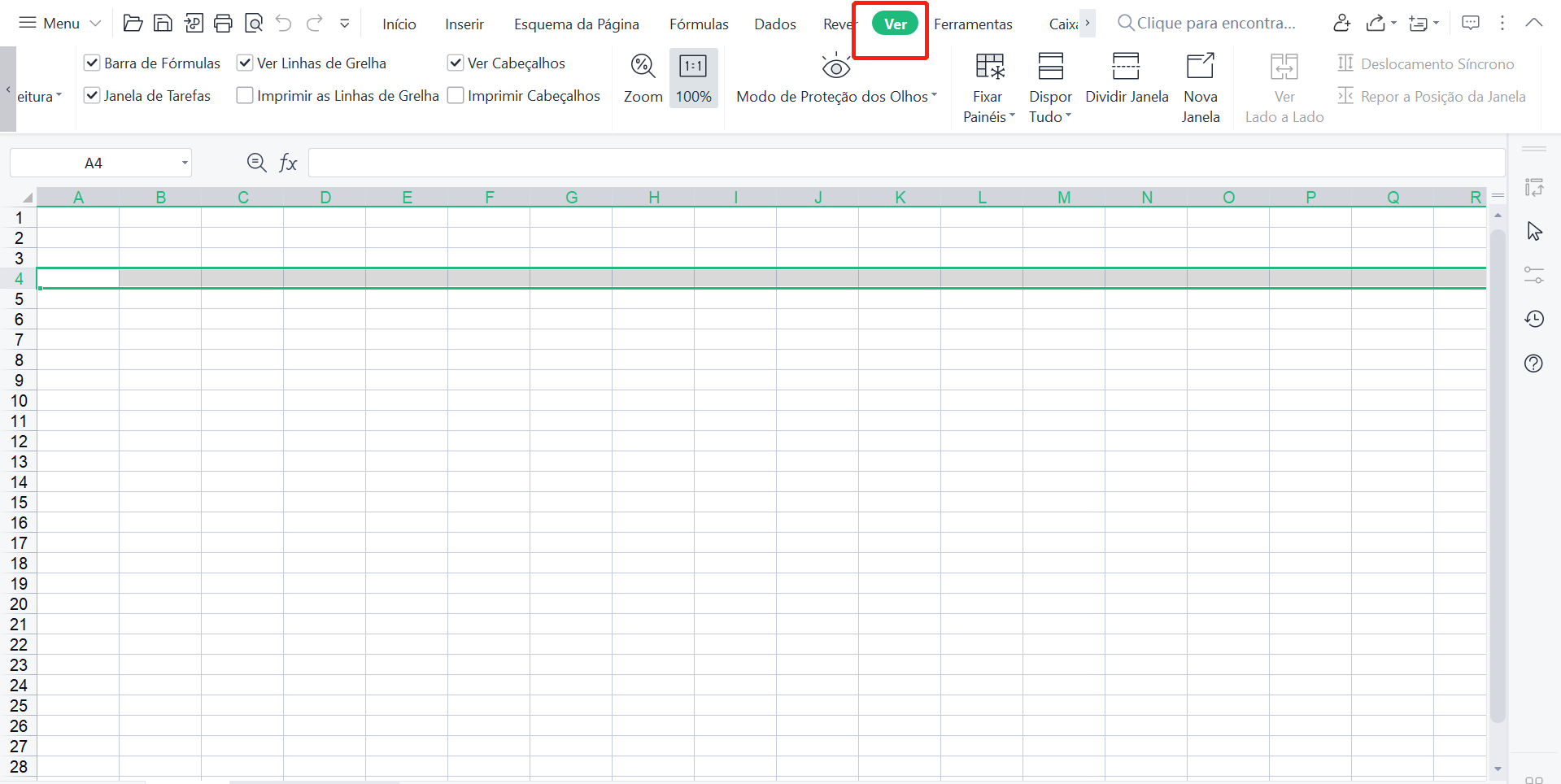Expand the cell name box dropdown arrow

pyautogui.click(x=185, y=163)
